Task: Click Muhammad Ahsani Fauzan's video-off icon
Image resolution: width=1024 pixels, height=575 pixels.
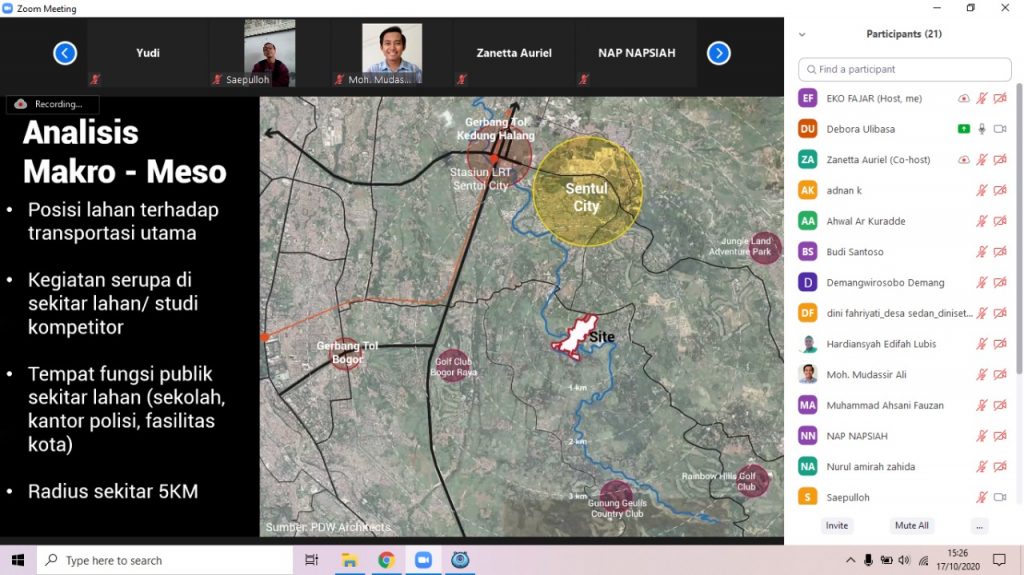Action: pyautogui.click(x=1000, y=406)
